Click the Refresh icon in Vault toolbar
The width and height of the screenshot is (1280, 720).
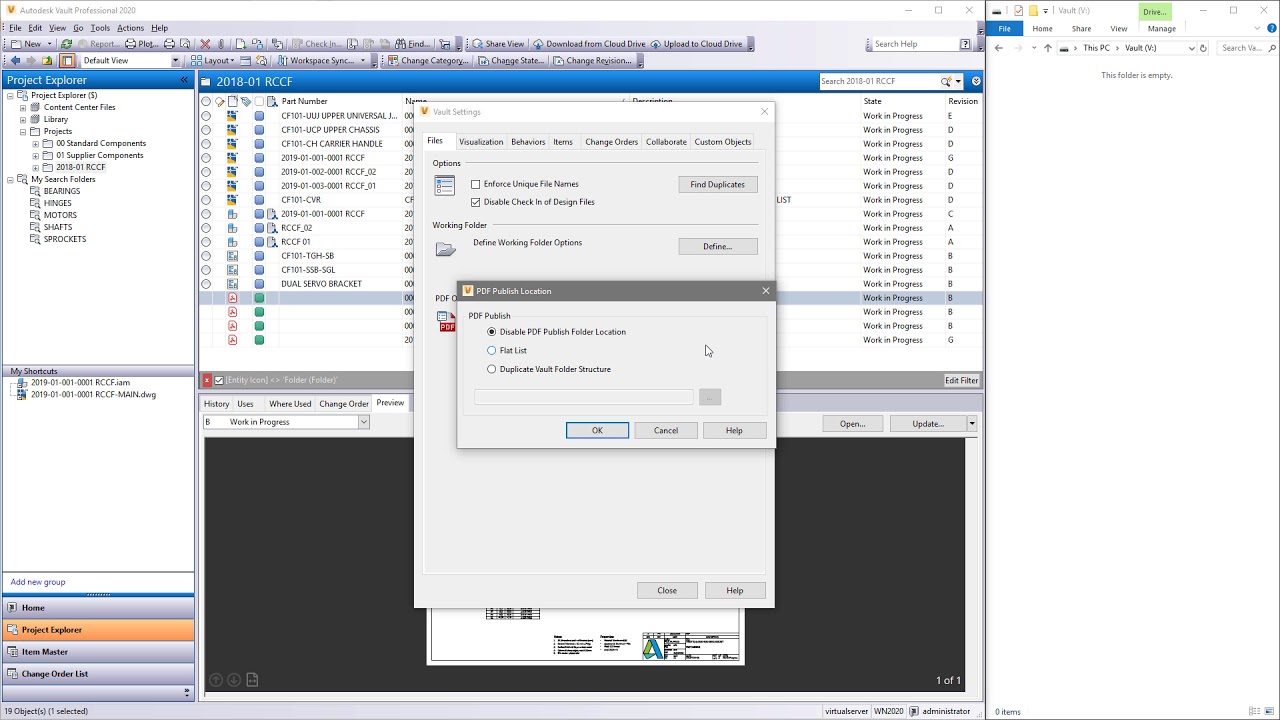coord(66,44)
